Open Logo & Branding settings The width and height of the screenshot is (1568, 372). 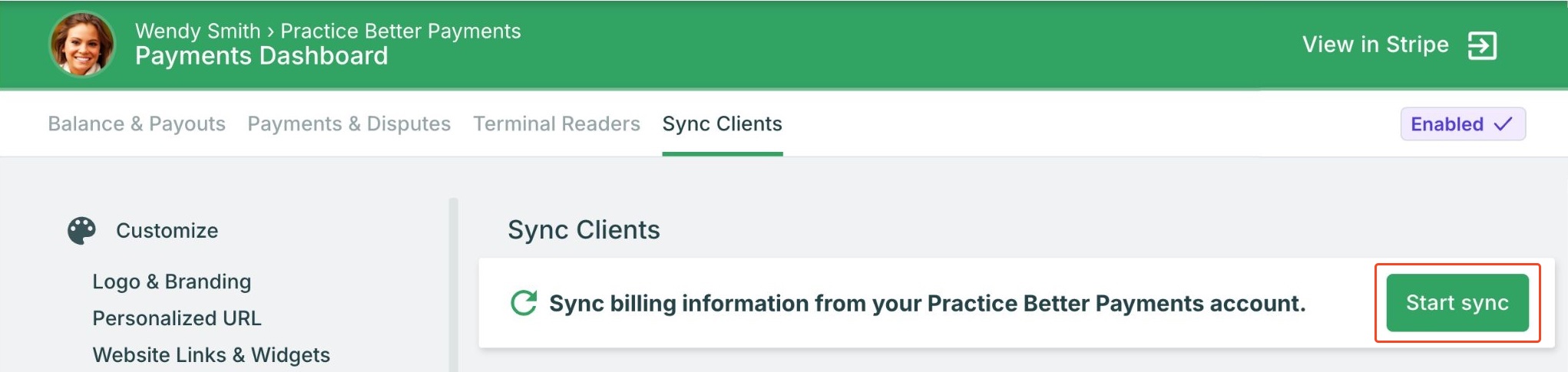172,281
